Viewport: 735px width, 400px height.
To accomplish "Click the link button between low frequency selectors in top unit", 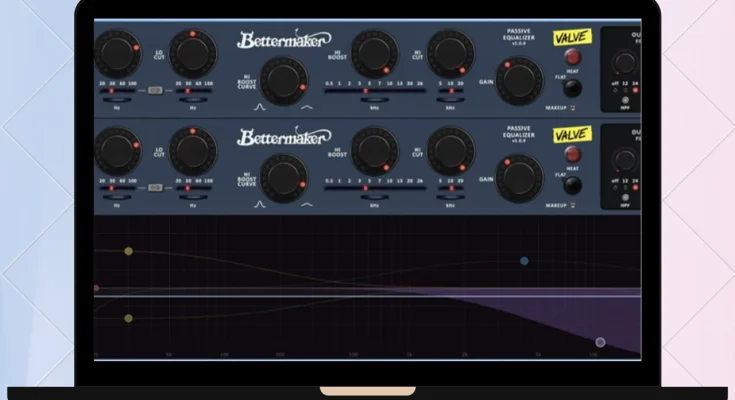I will (155, 91).
